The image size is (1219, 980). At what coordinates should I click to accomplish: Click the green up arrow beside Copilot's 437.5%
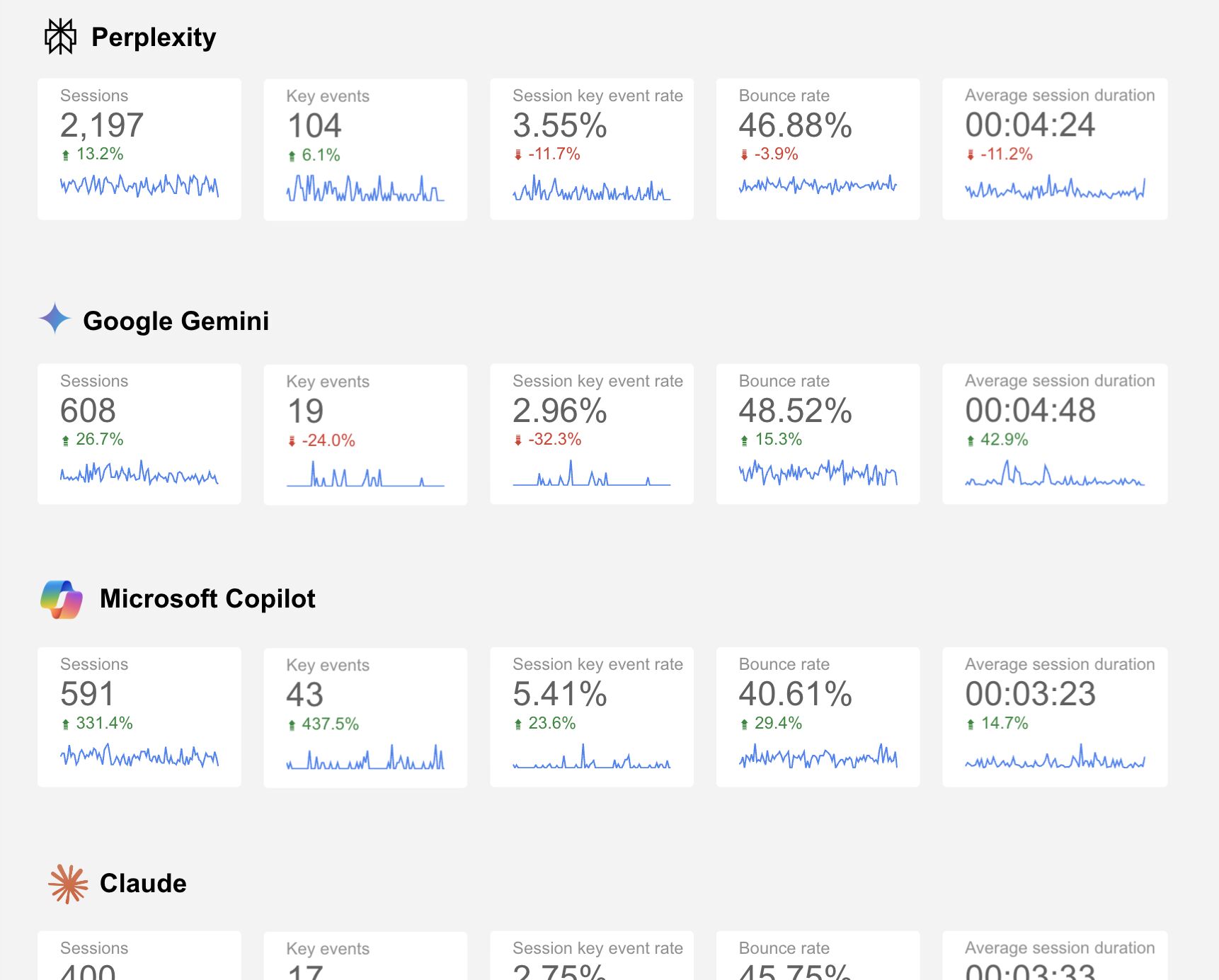pos(292,725)
